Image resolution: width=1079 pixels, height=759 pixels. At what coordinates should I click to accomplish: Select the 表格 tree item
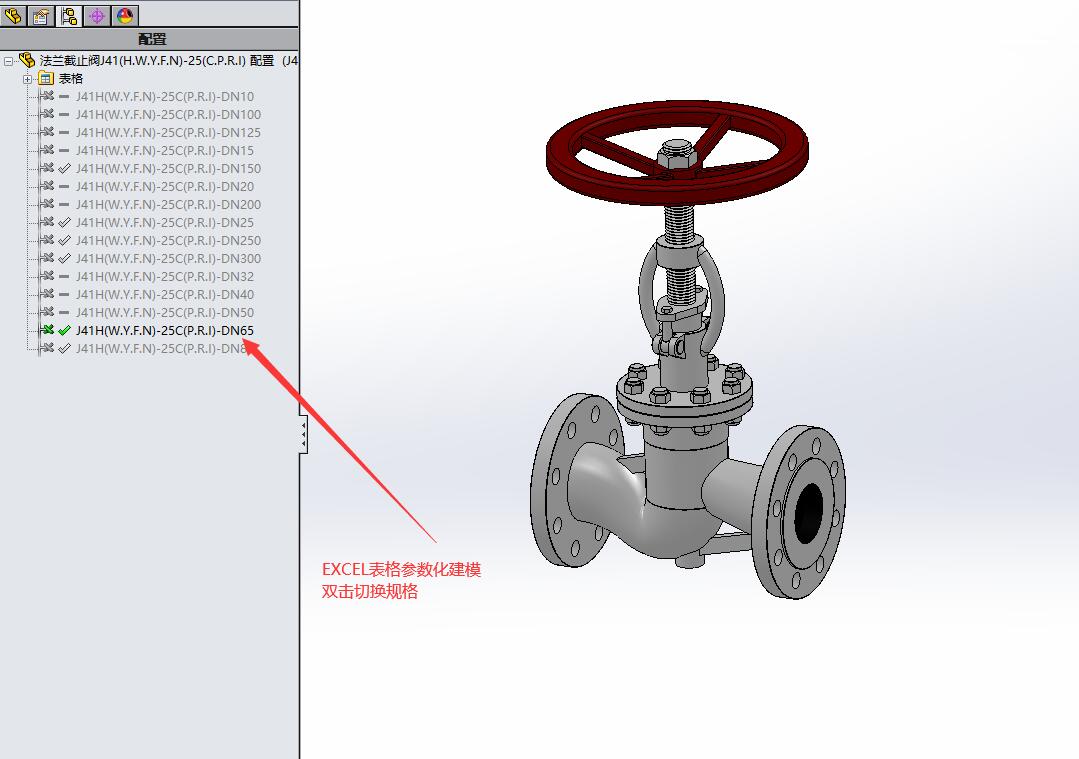tap(71, 78)
